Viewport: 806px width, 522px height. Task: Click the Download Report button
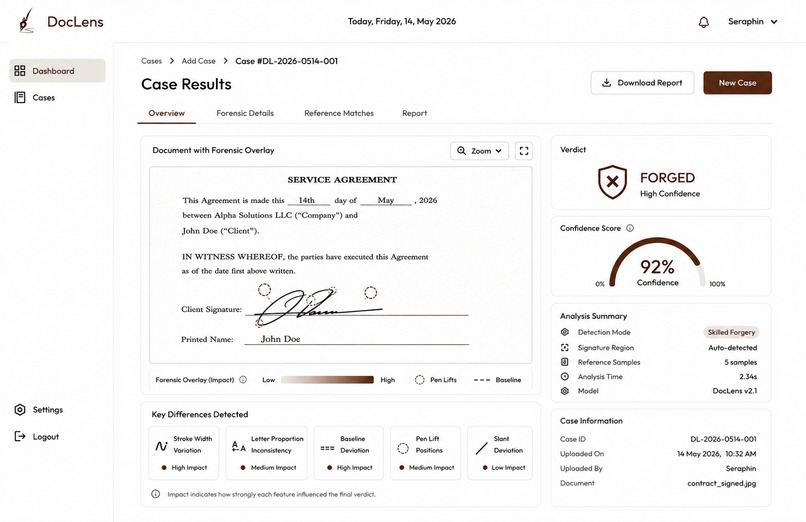coord(642,83)
